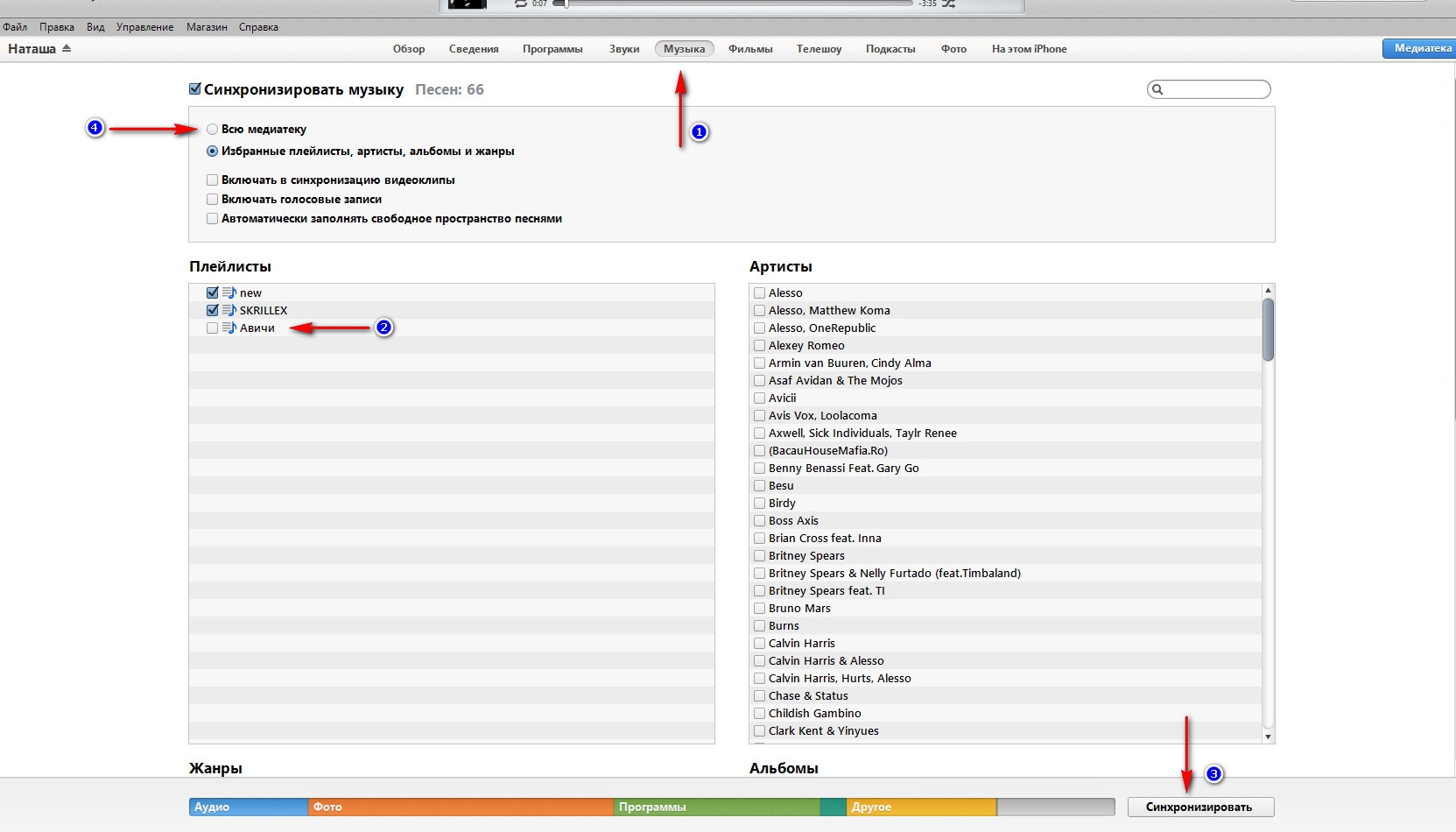This screenshot has width=1456, height=832.
Task: Uncheck Синхронизировать музыку checkbox
Action: pos(195,88)
